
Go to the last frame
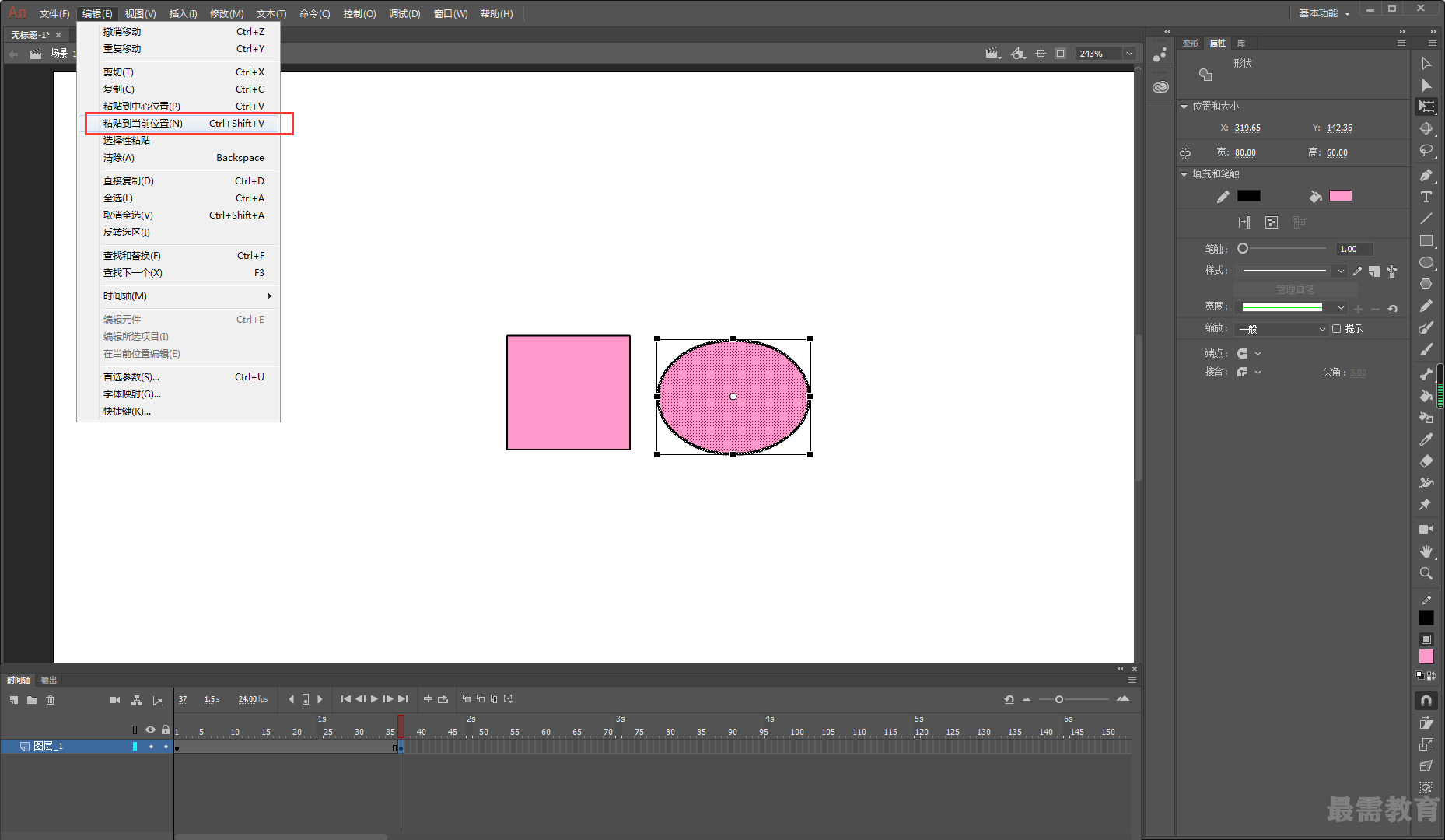click(x=403, y=699)
